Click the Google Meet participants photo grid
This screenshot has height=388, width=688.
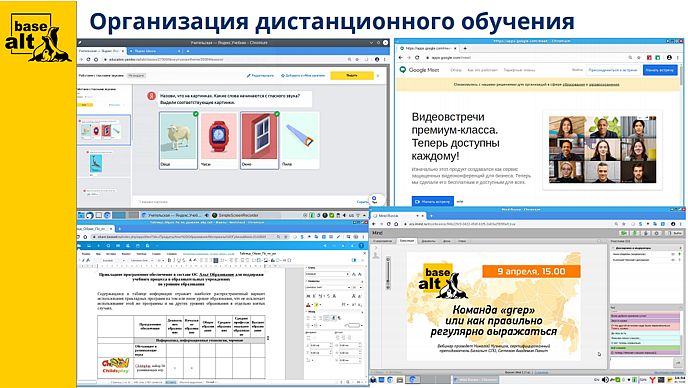pos(602,149)
